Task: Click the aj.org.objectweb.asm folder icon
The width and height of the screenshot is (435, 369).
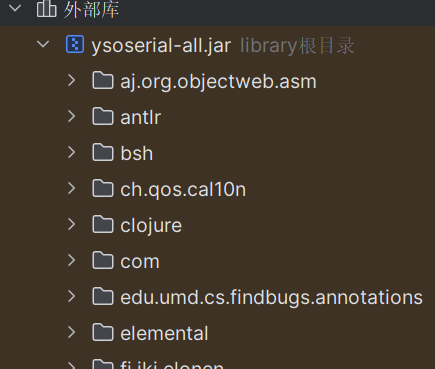Action: coord(103,80)
